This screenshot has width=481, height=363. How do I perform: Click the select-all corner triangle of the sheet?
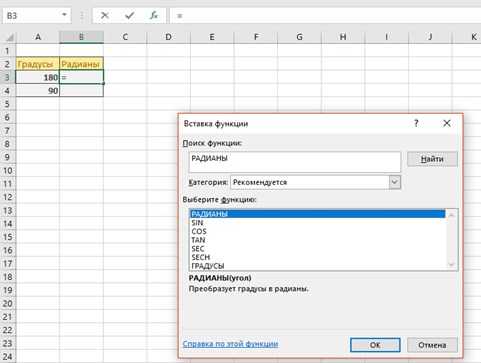[9, 37]
